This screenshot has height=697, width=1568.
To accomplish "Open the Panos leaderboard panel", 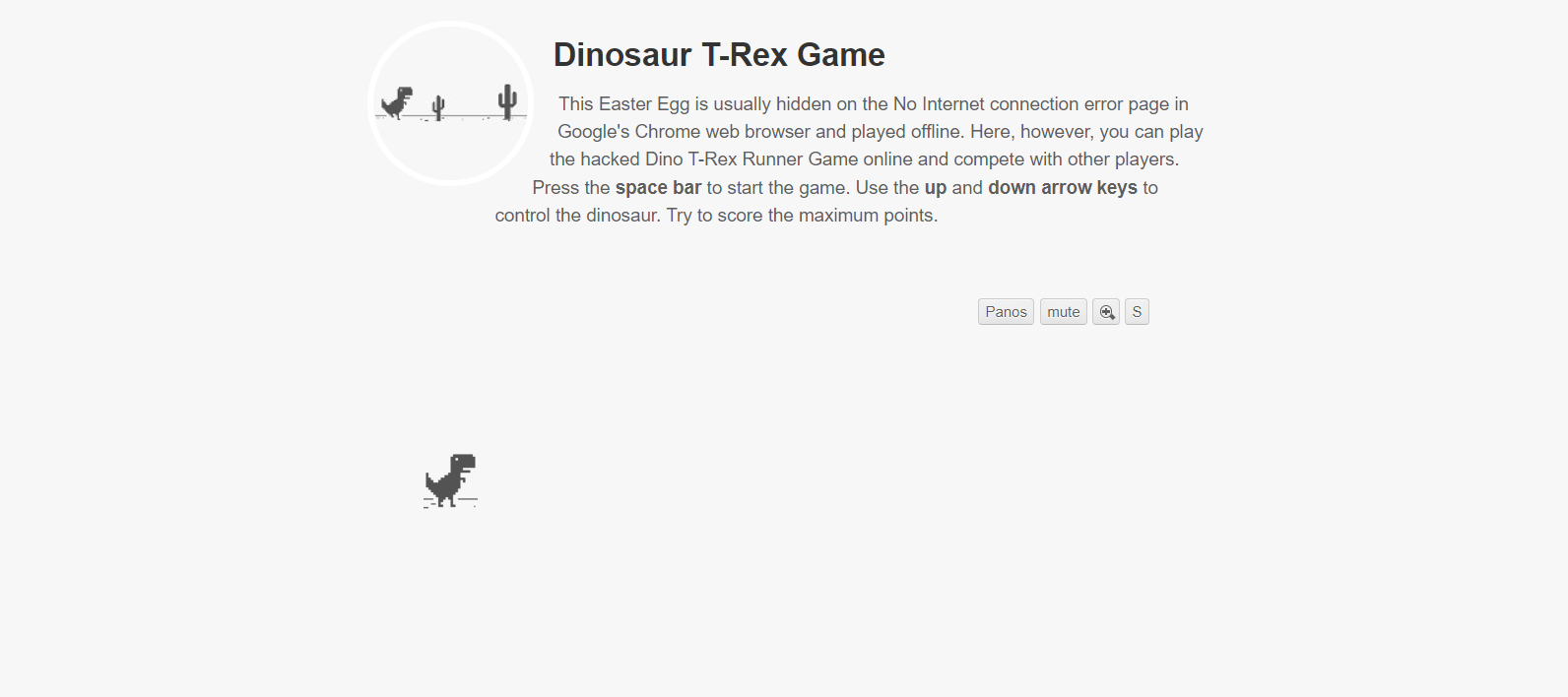I will click(1005, 311).
